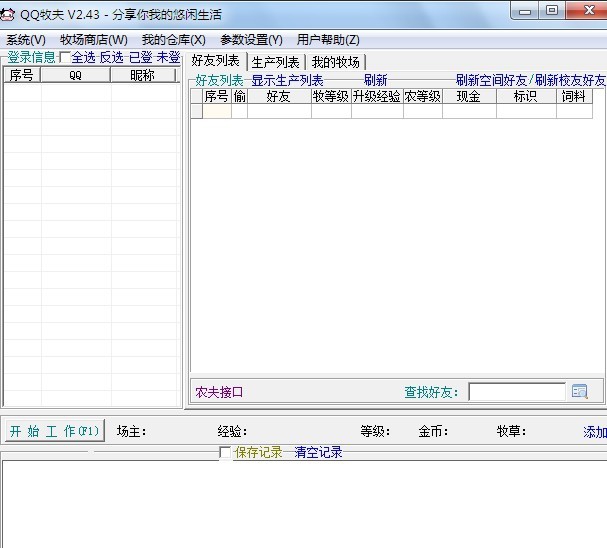This screenshot has width=607, height=548.
Task: Open the 系统(V) menu
Action: (x=26, y=39)
